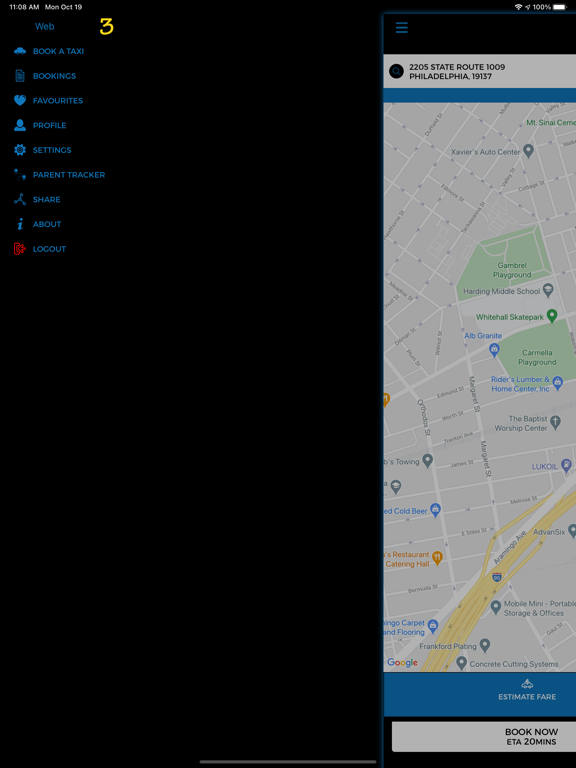Image resolution: width=576 pixels, height=768 pixels.
Task: Tap the Estimate Fare label
Action: click(527, 696)
